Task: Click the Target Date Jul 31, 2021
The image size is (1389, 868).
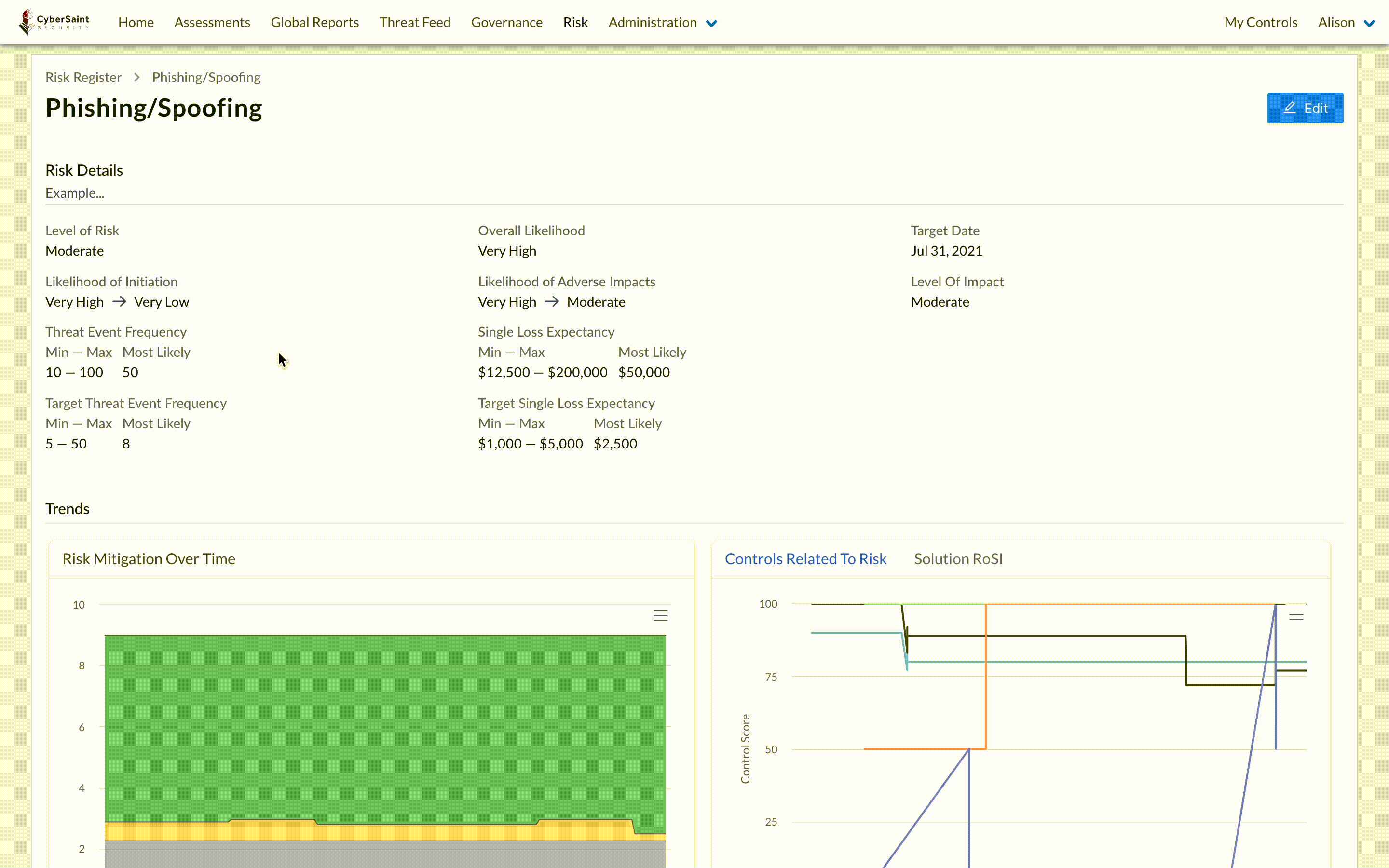Action: pos(946,251)
